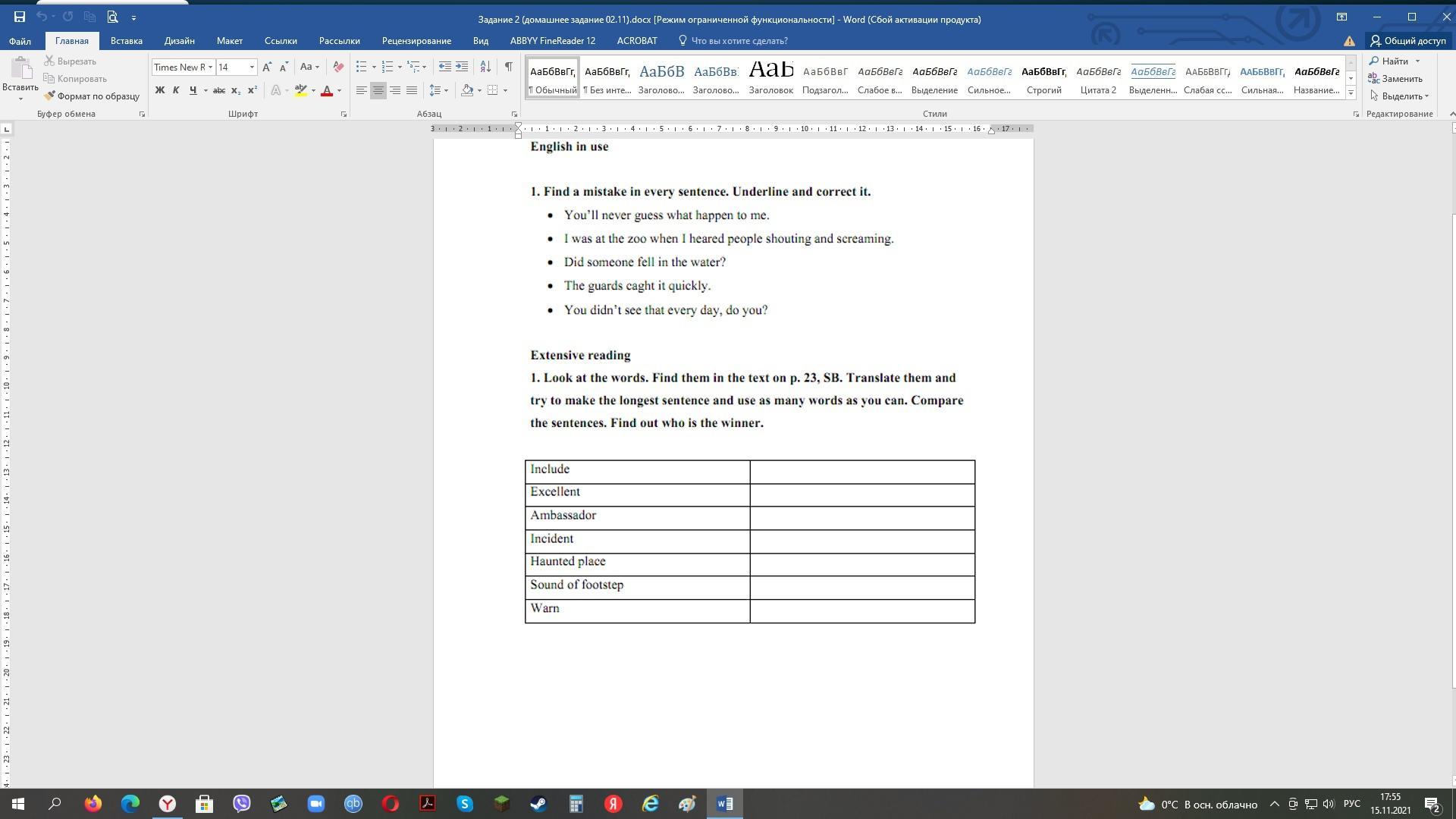
Task: Align paragraph to the left
Action: pyautogui.click(x=362, y=90)
